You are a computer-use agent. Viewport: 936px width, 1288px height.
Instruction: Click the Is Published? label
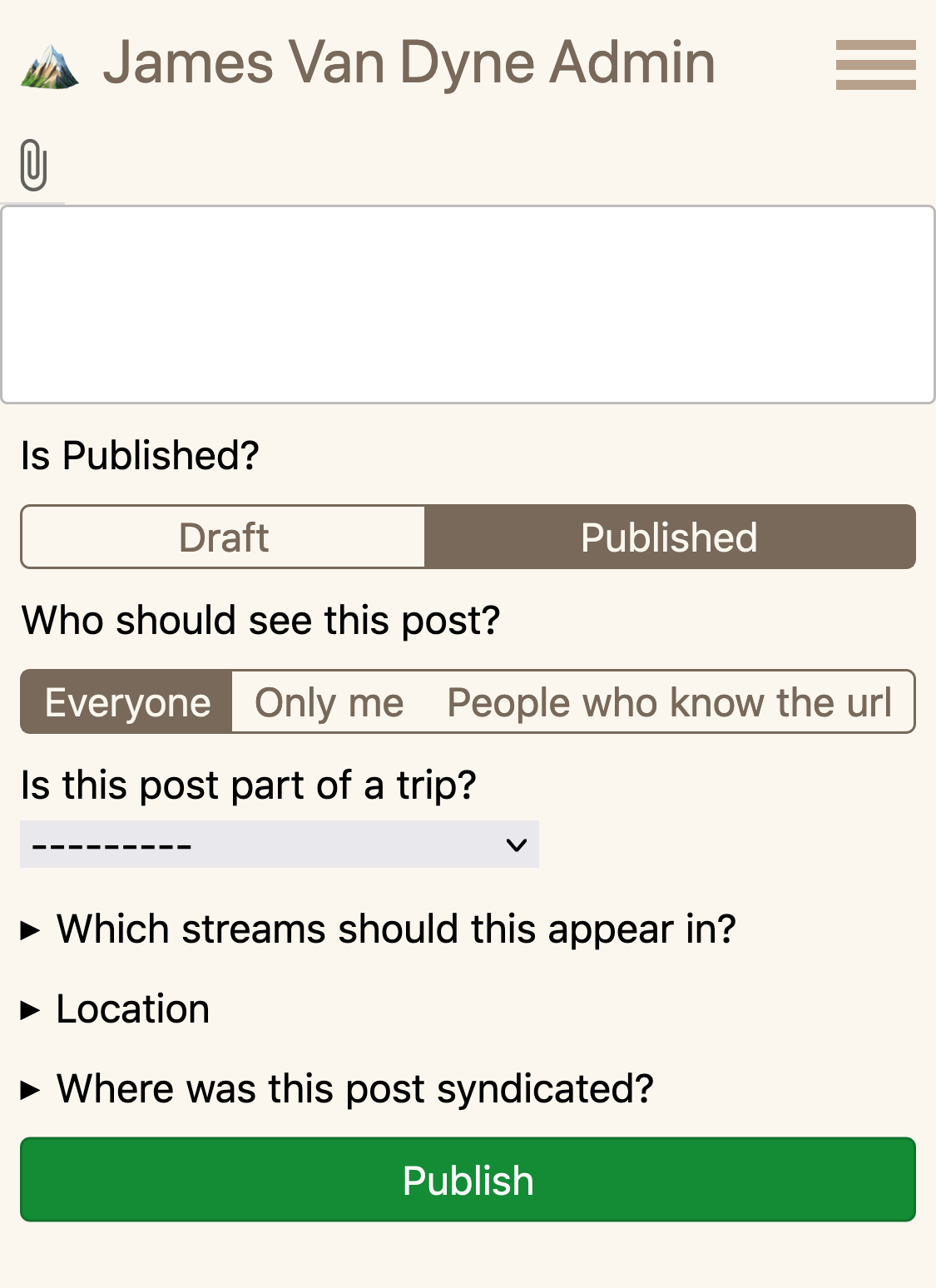140,456
